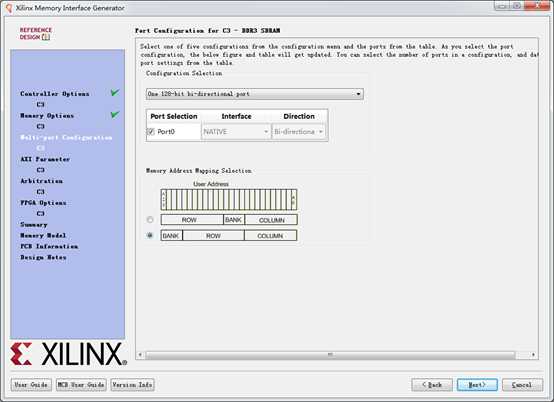This screenshot has height=402, width=554.
Task: Click the scrollbar left arrow
Action: click(x=140, y=354)
